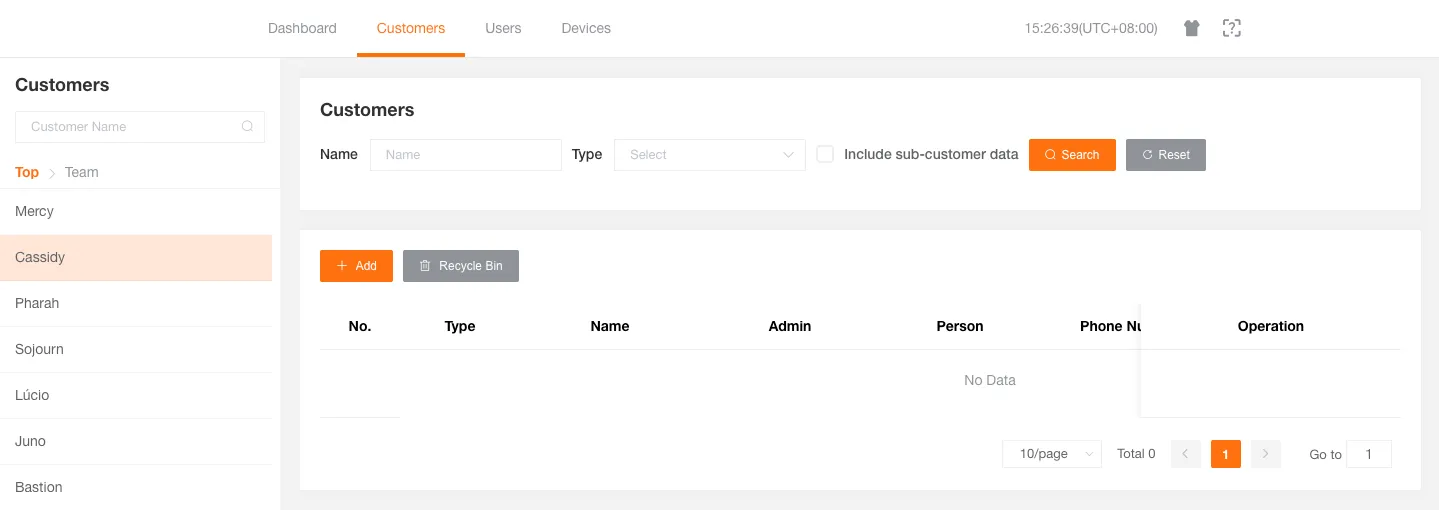This screenshot has height=510, width=1439.
Task: Click the Top breadcrumb link
Action: point(27,172)
